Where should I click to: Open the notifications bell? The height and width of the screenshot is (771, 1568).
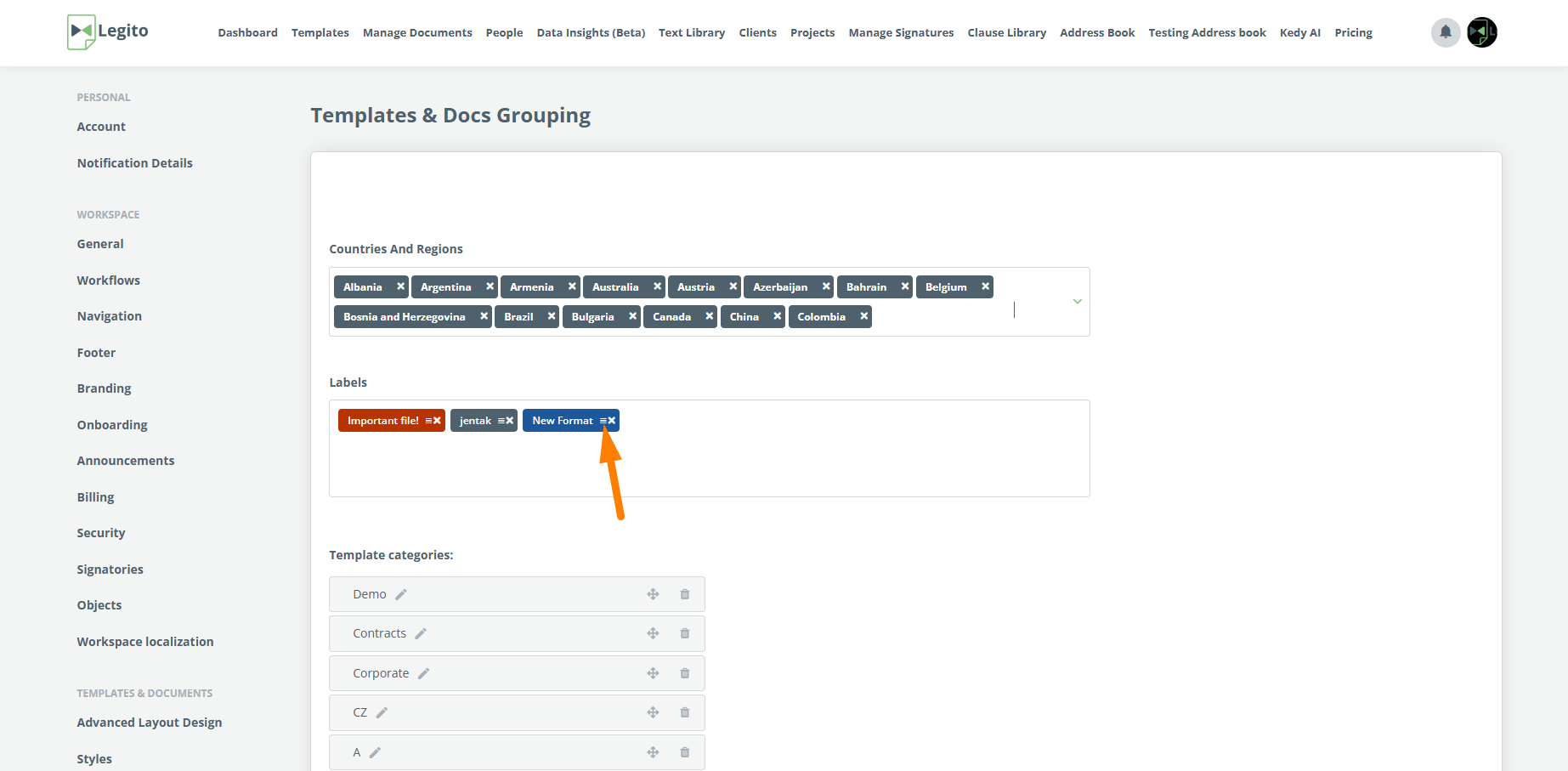1445,32
